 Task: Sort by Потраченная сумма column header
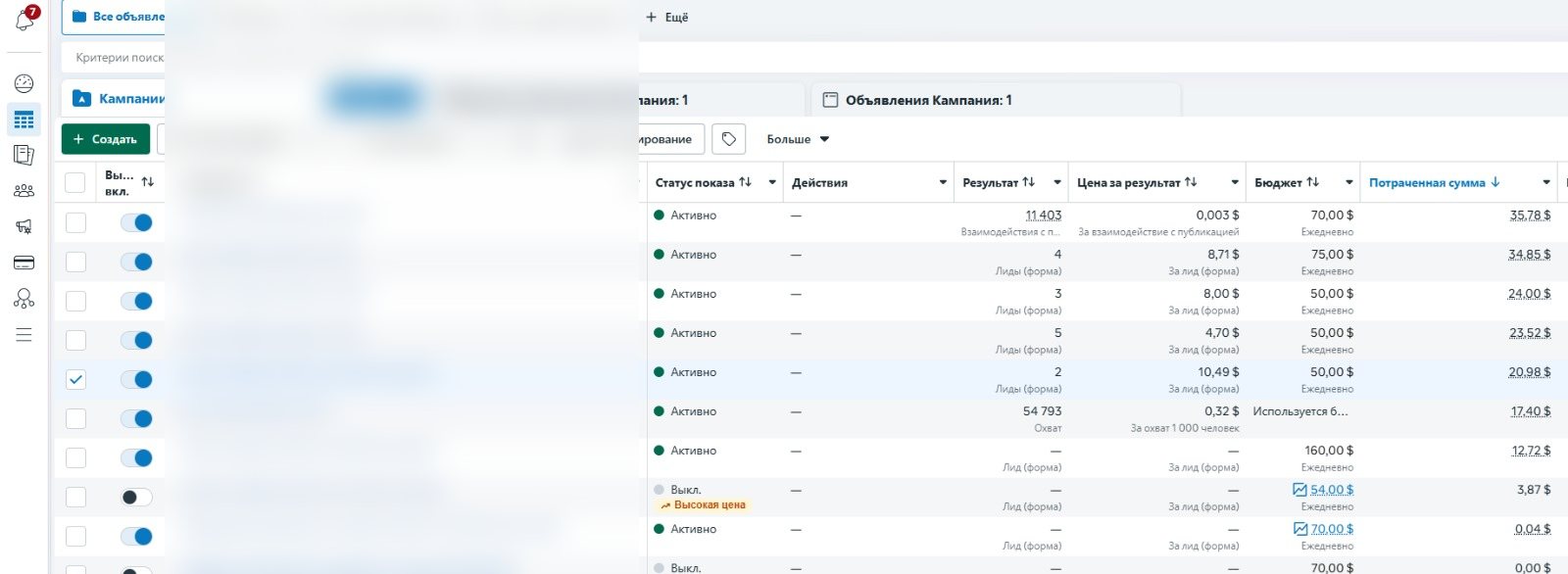1435,182
